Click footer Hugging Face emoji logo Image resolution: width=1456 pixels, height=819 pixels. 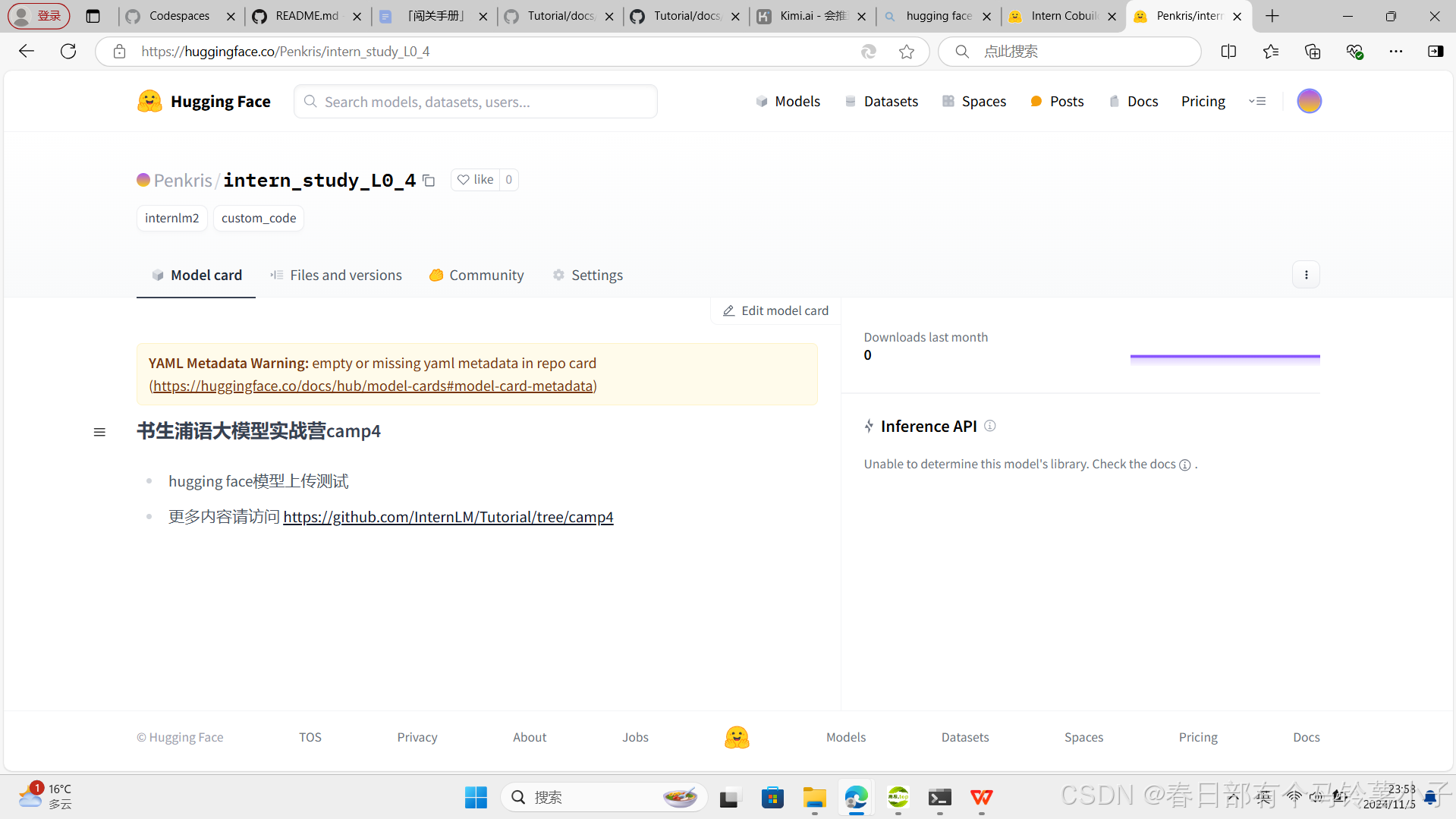737,737
